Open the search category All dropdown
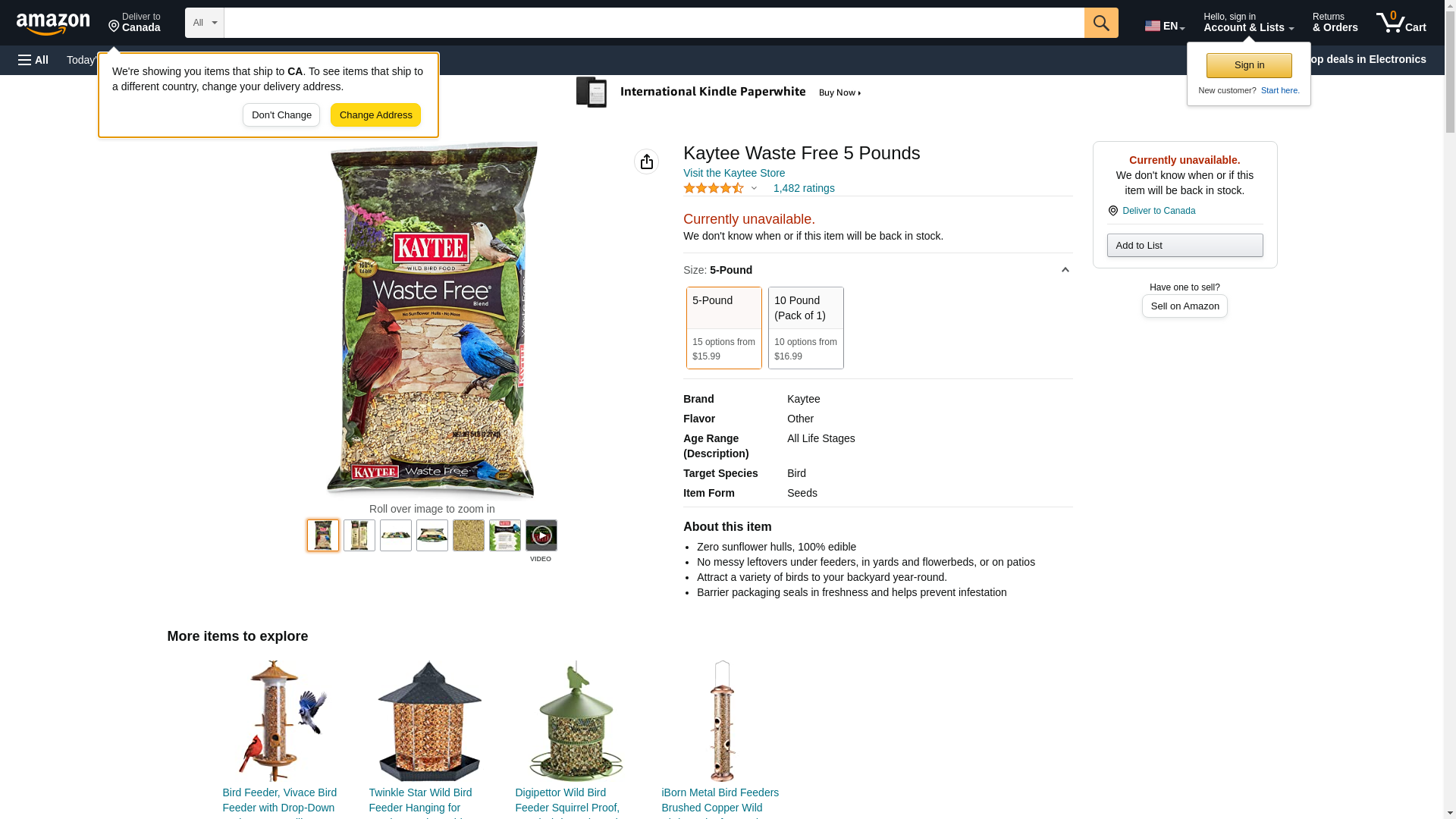The image size is (1456, 819). pos(205,23)
